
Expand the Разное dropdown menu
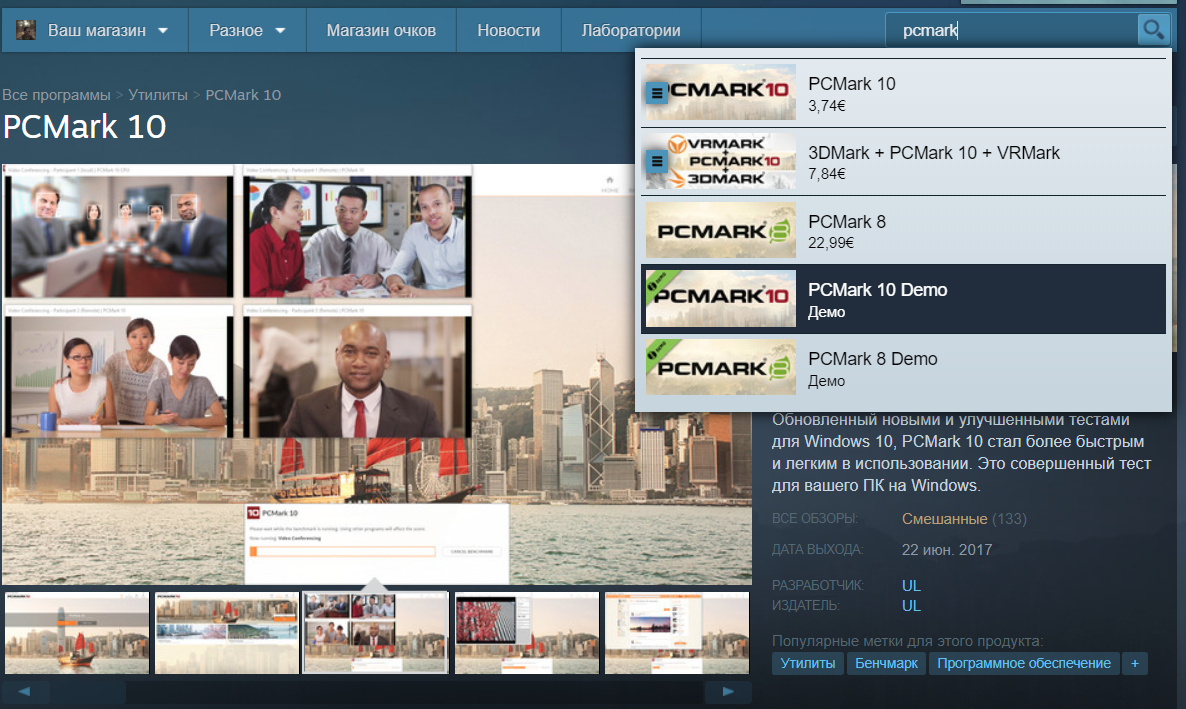[x=247, y=30]
